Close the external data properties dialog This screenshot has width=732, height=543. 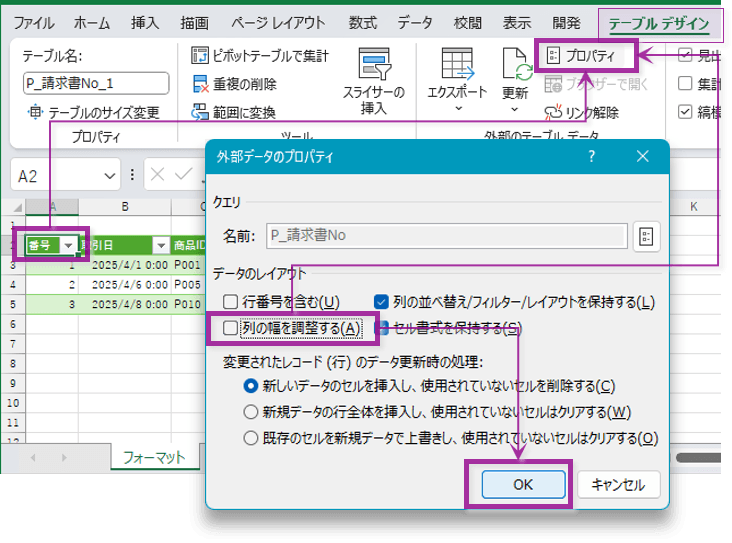pyautogui.click(x=643, y=156)
